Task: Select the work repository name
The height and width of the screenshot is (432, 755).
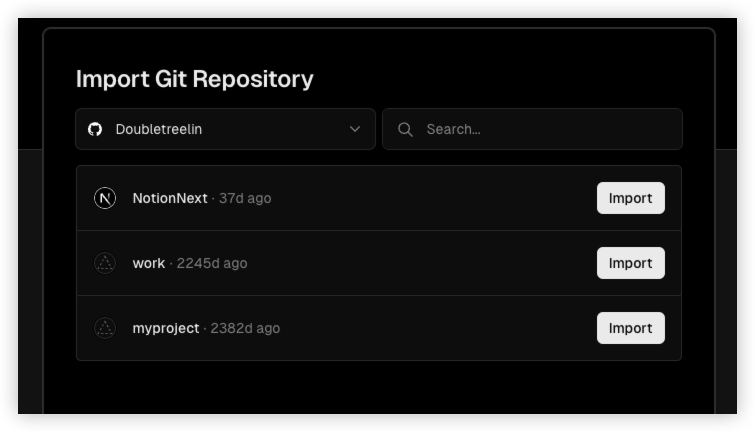Action: point(149,263)
